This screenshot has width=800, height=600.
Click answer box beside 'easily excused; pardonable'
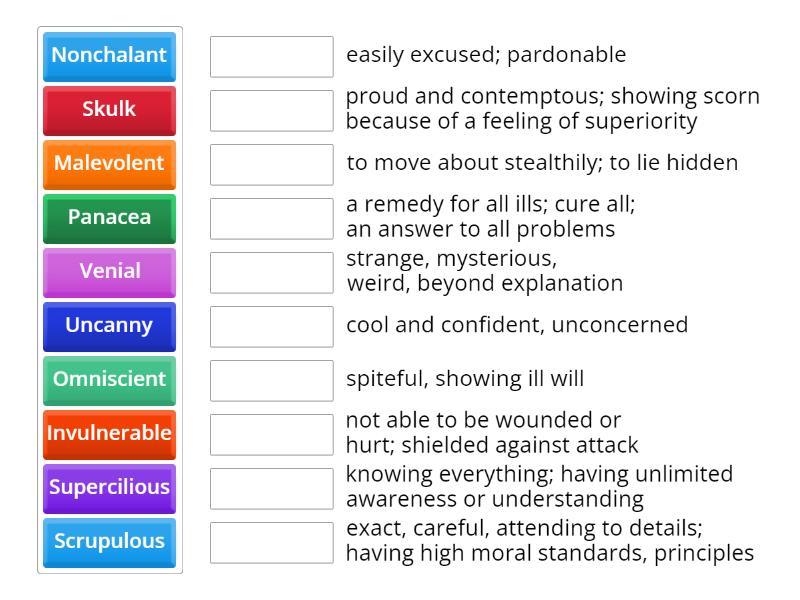pyautogui.click(x=271, y=56)
